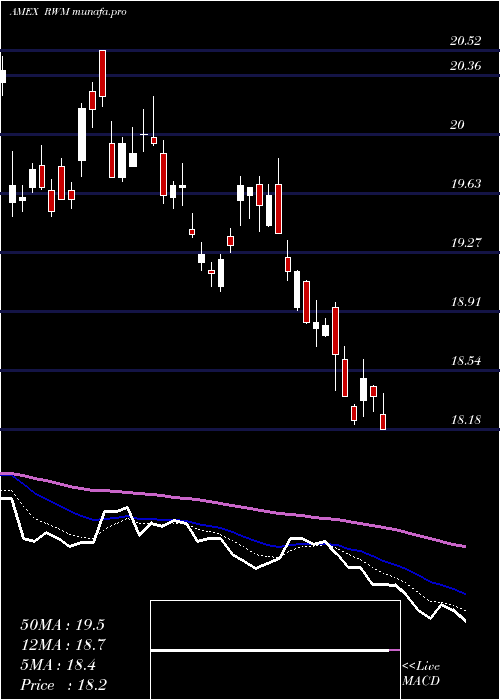Screen dimensions: 500x700
Task: Click the 50MA : 19.5 value
Action: (62, 625)
